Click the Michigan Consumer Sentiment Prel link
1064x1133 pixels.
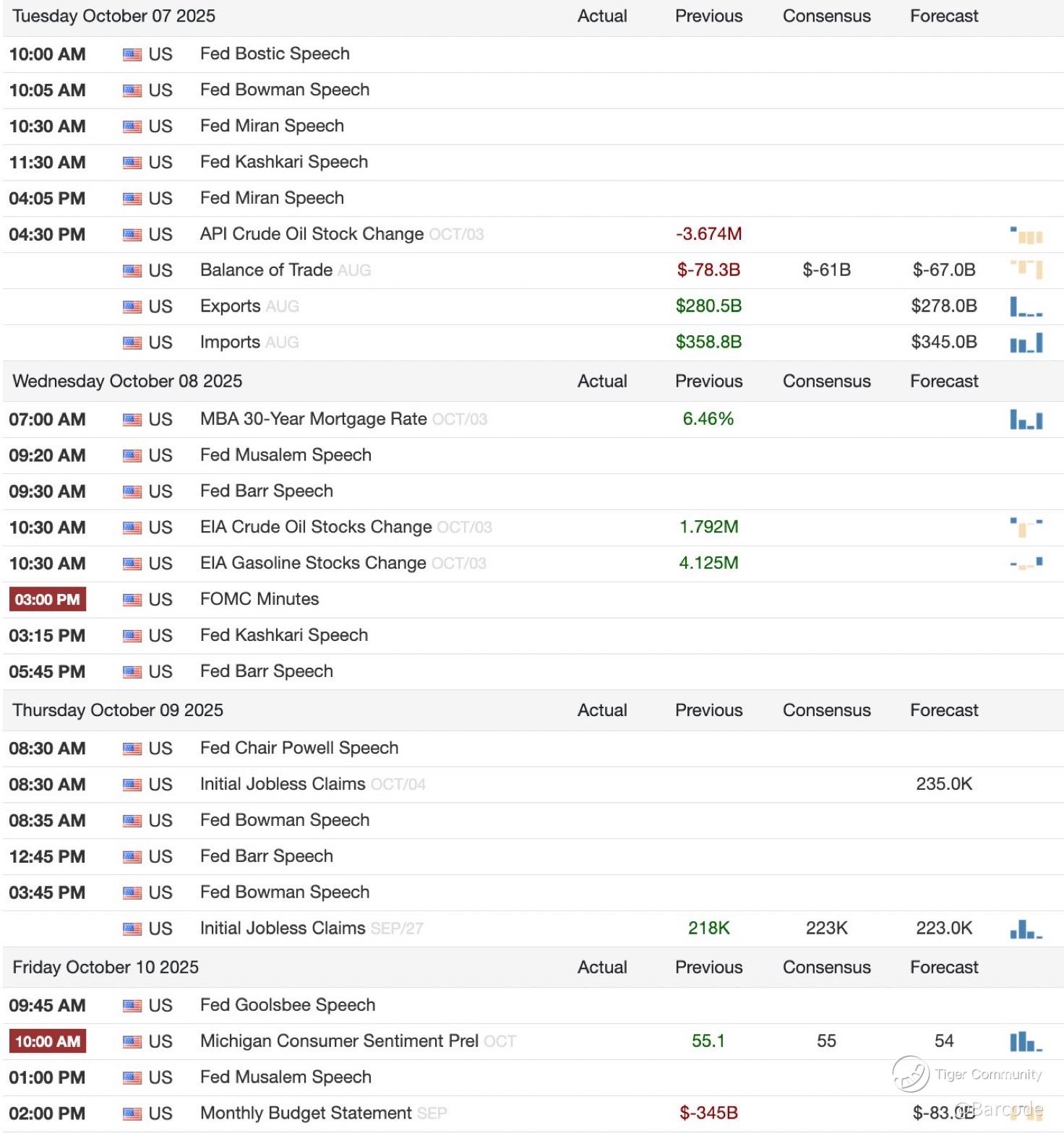pos(339,1041)
